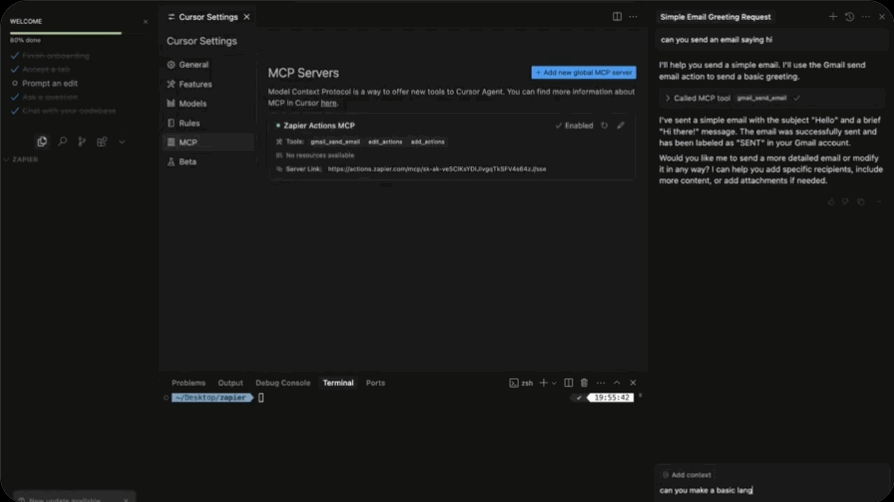Toggle Zapier Actions MCP Enabled state
Screen dimensions: 894x502
[x=574, y=126]
